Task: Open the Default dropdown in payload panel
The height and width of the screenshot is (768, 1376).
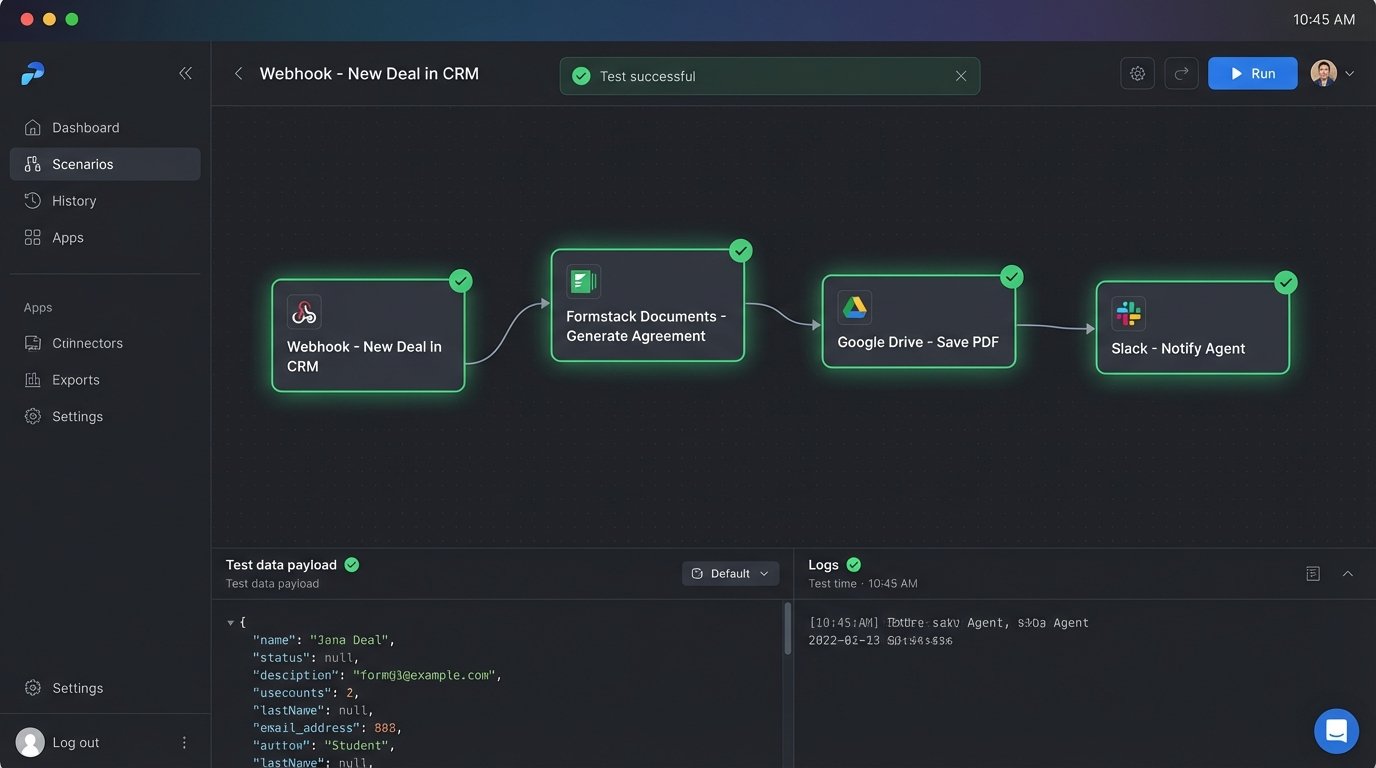Action: [x=730, y=573]
